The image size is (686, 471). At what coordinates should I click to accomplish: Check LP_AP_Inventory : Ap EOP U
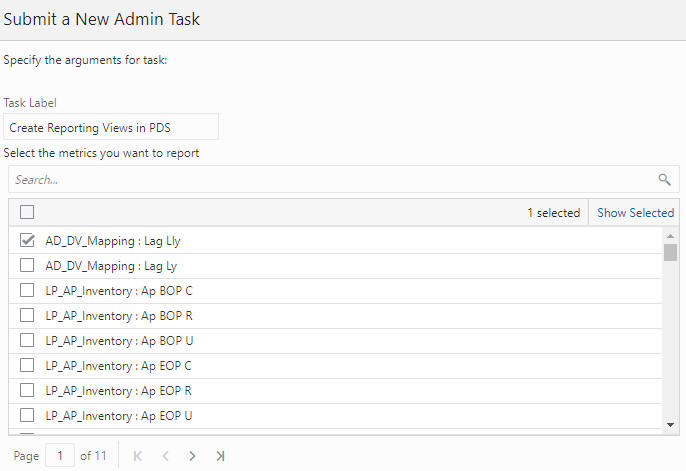coord(27,415)
